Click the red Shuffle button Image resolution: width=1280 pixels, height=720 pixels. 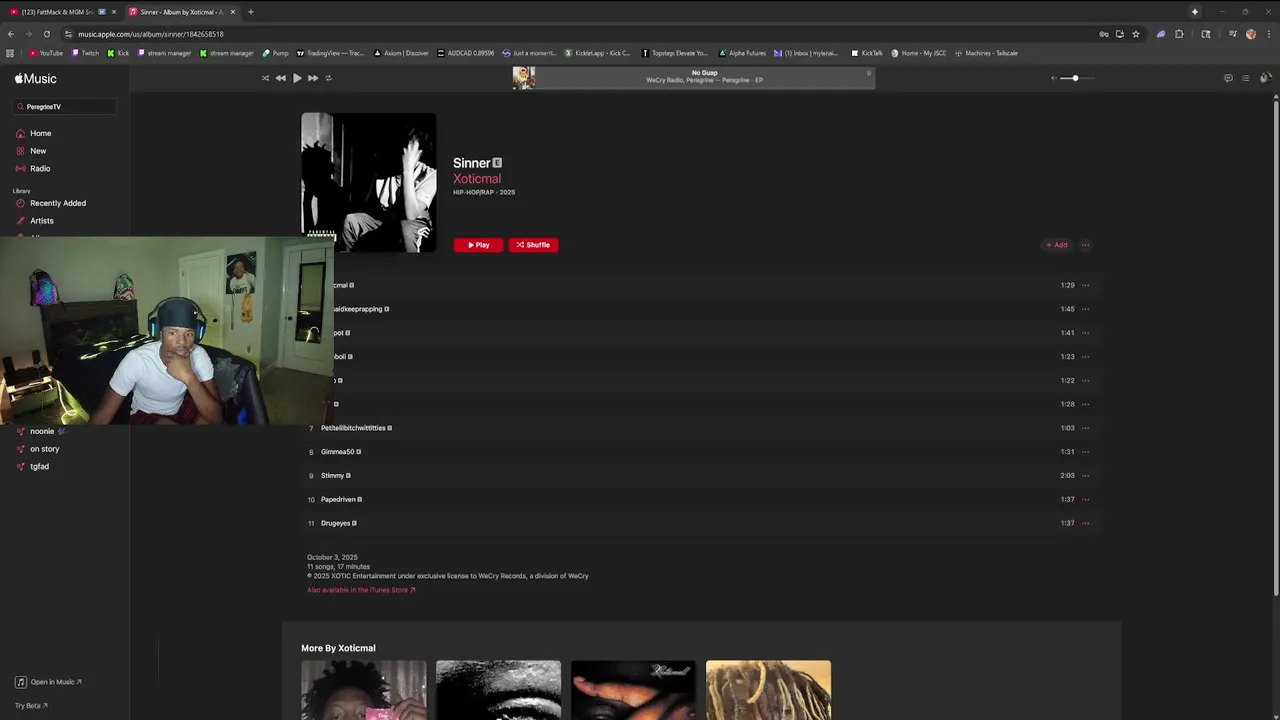[x=533, y=245]
